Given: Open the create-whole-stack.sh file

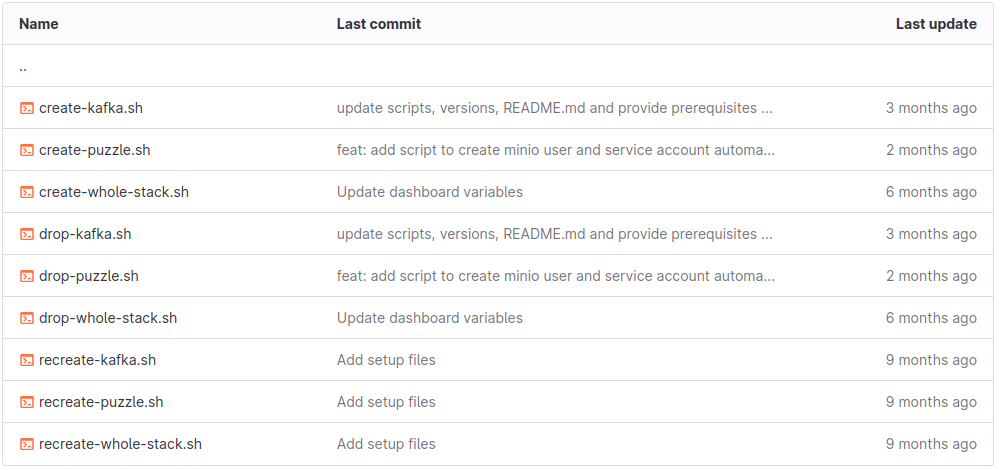Looking at the screenshot, I should [x=114, y=192].
